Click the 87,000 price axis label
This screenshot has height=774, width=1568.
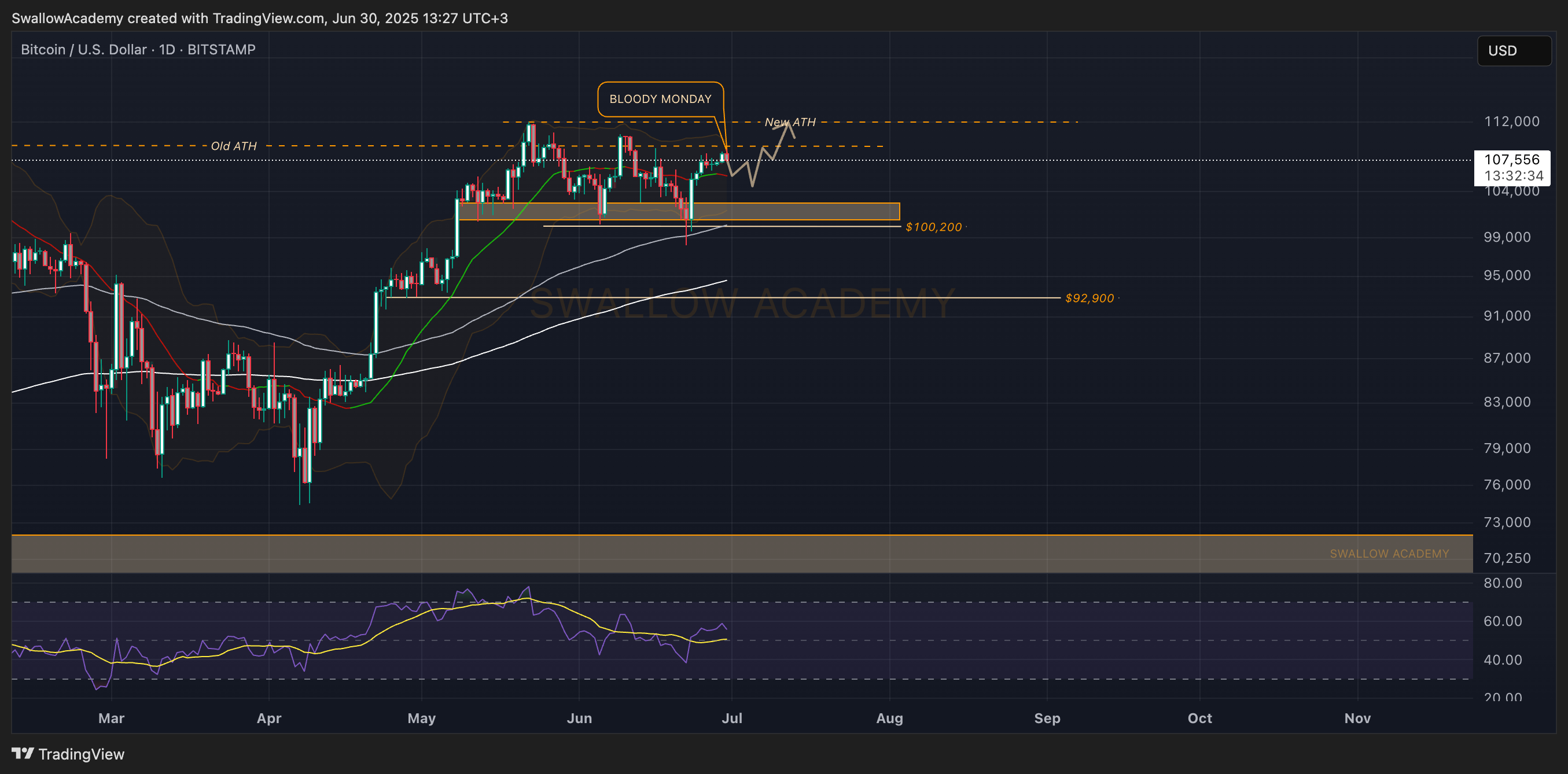[x=1507, y=357]
